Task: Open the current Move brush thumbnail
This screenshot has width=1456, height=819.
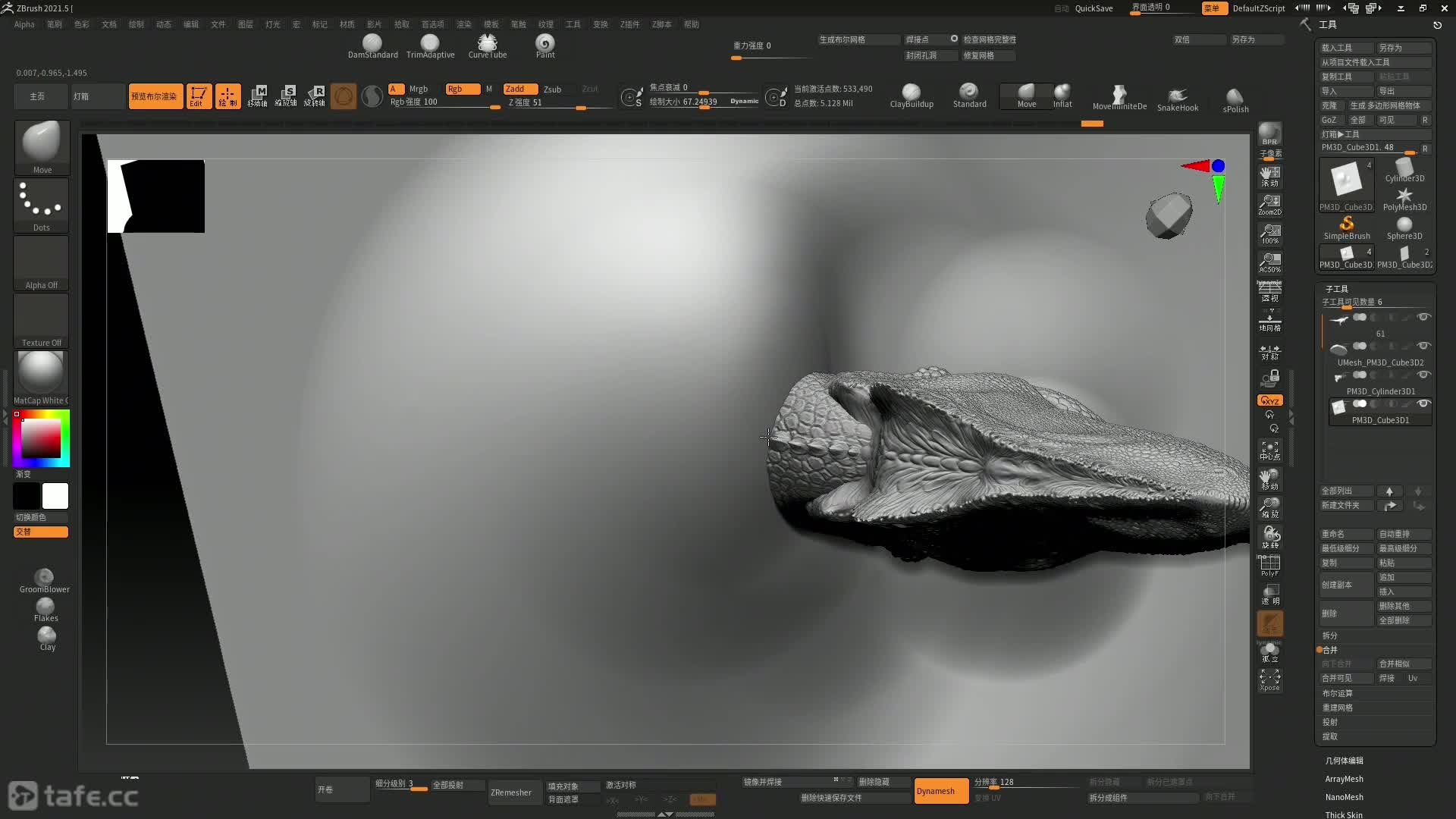Action: (x=42, y=147)
